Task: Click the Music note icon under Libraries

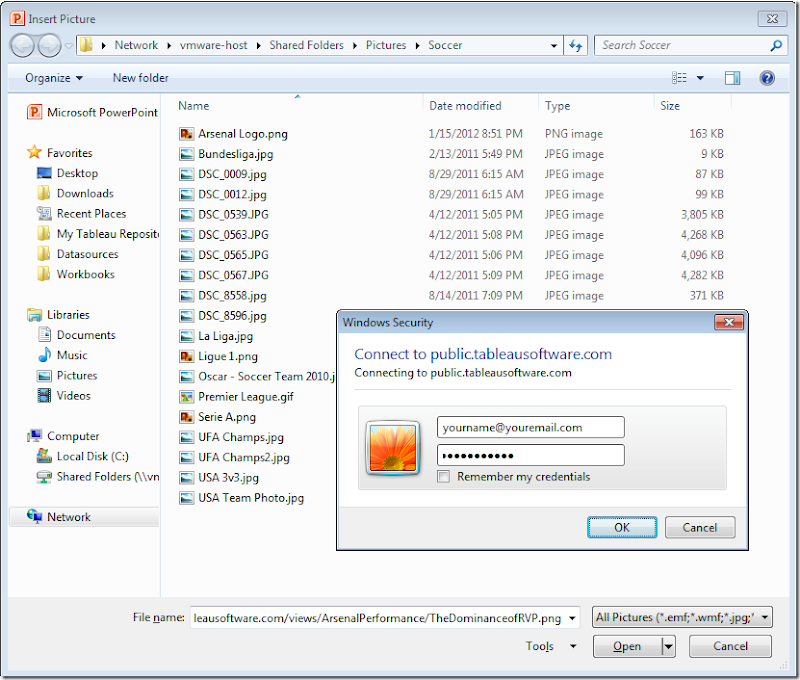Action: (x=44, y=355)
